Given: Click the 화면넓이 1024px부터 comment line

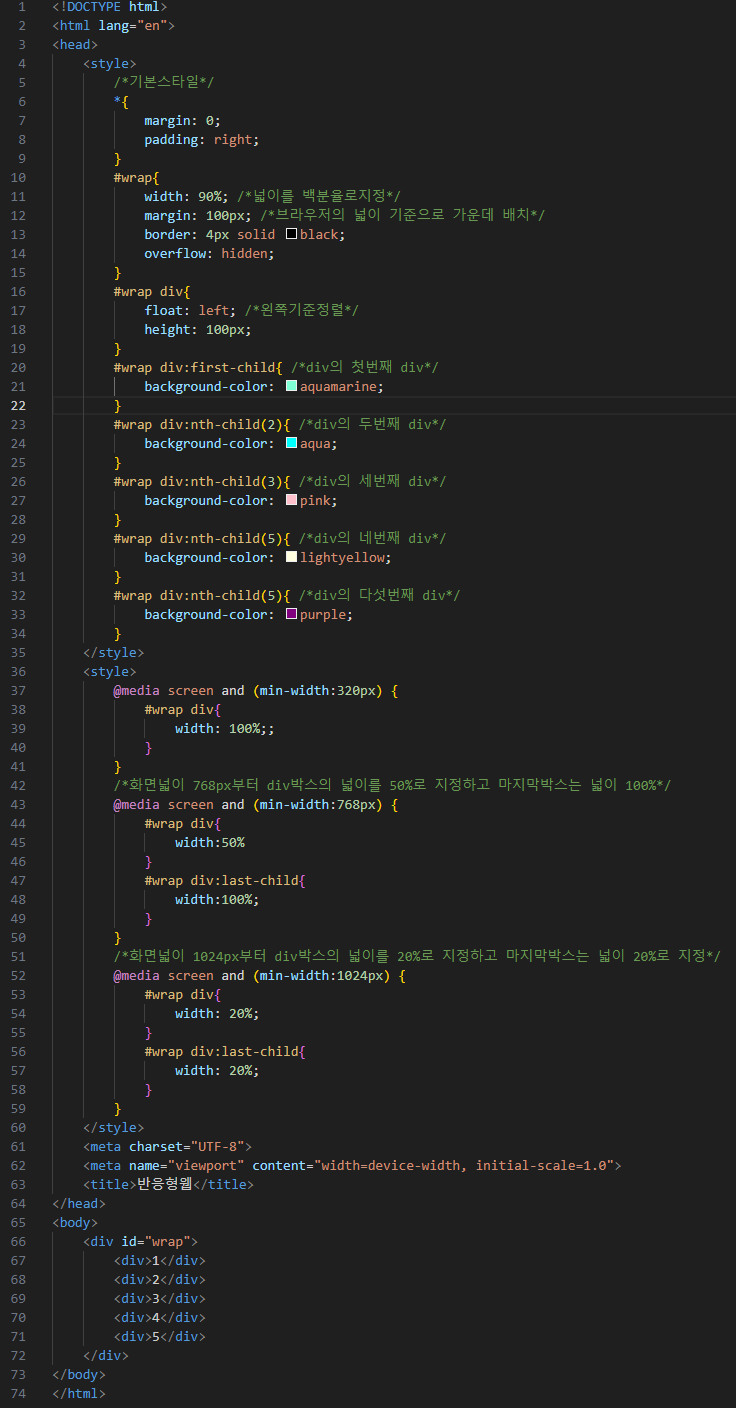Looking at the screenshot, I should click(417, 956).
